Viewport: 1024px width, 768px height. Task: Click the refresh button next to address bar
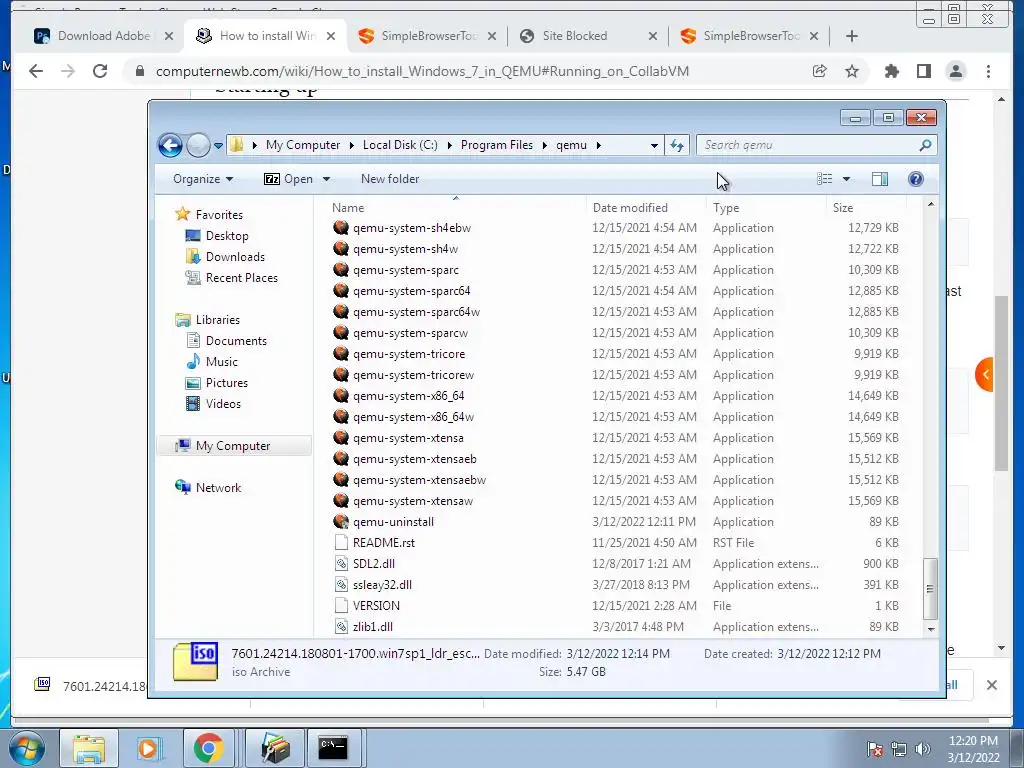tap(677, 145)
